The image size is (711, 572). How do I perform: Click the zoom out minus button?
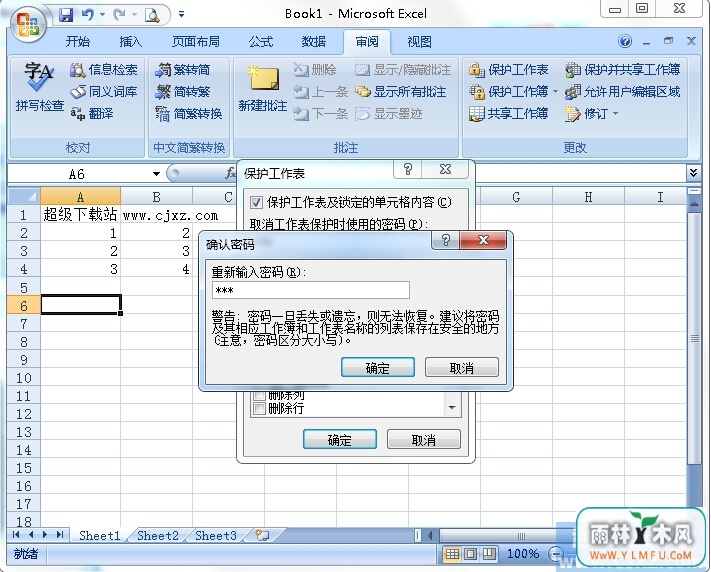click(556, 554)
